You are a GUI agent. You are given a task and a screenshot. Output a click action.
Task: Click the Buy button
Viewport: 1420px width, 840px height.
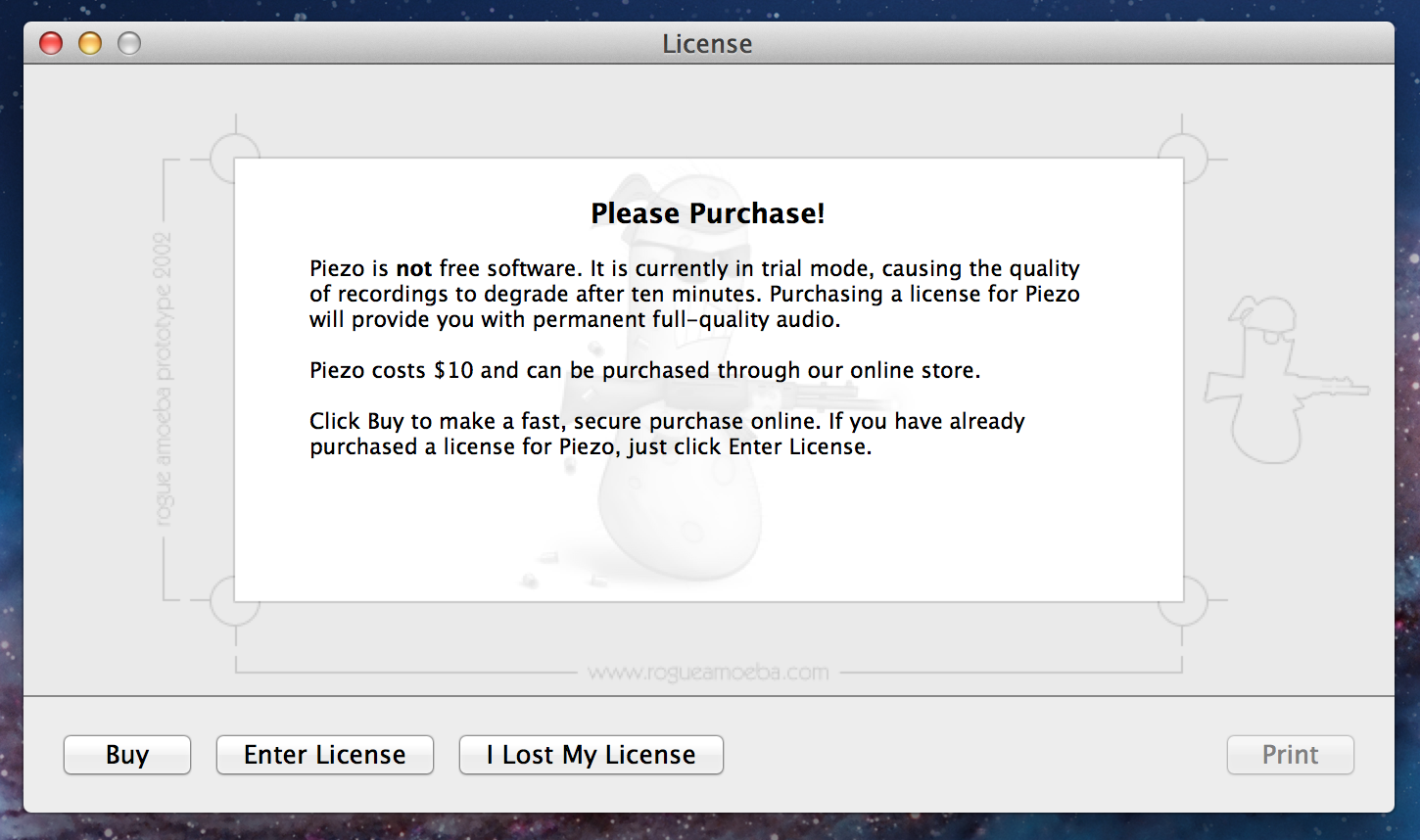[127, 755]
